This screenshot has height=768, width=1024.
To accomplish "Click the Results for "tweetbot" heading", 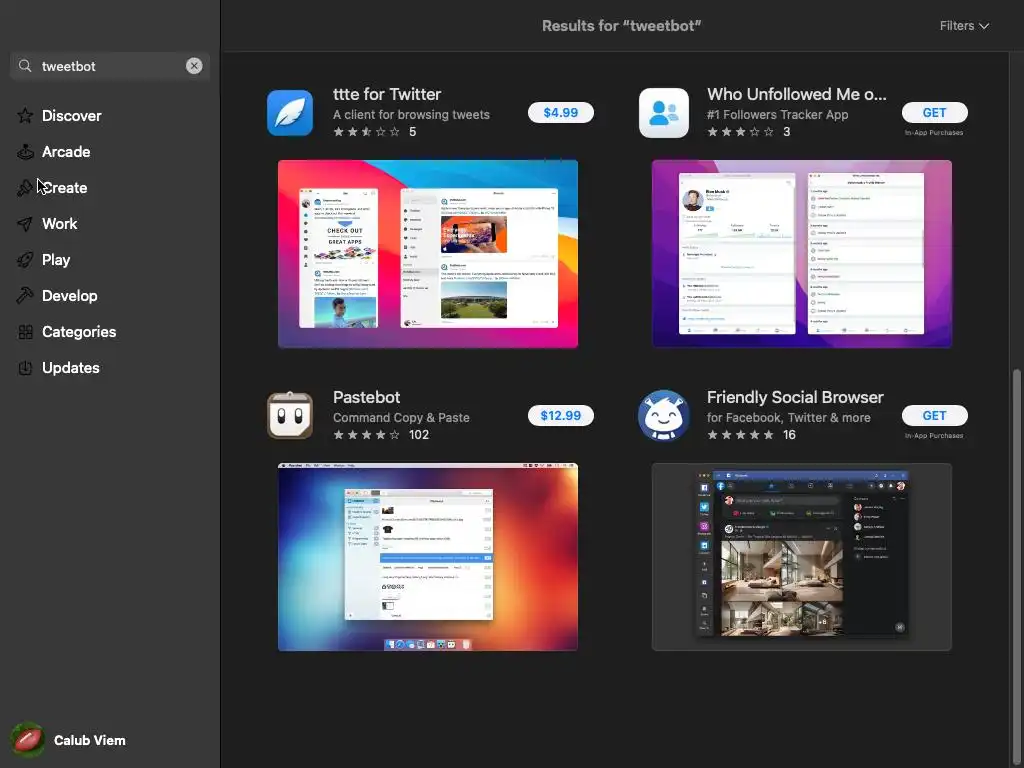I will coord(621,25).
